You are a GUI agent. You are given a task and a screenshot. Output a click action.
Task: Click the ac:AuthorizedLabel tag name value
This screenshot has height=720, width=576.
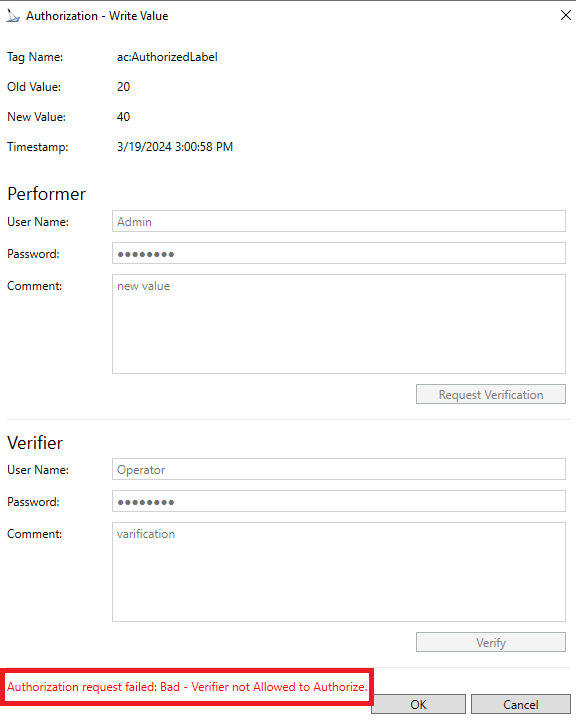[x=167, y=57]
